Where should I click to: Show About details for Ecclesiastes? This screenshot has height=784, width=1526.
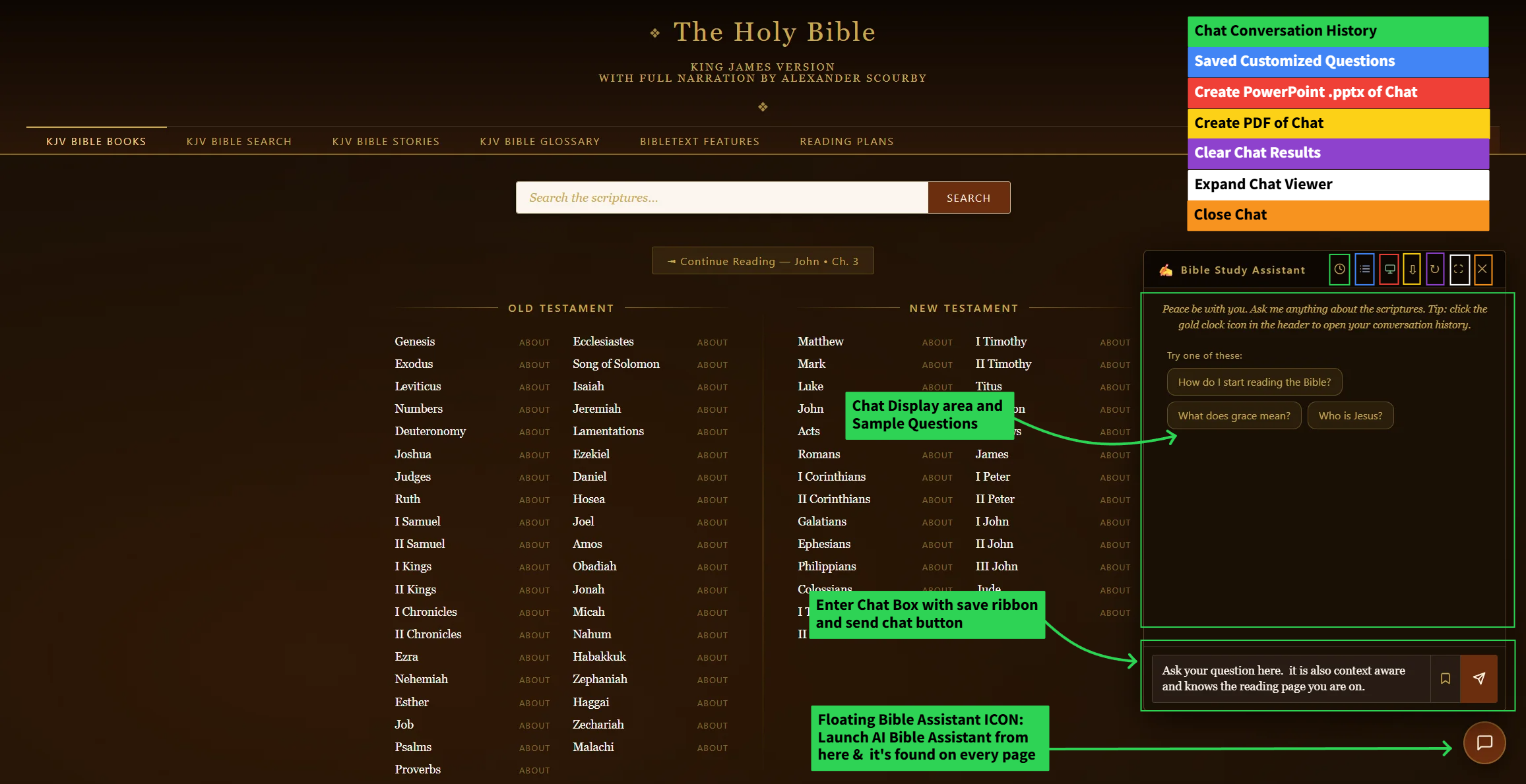point(713,342)
